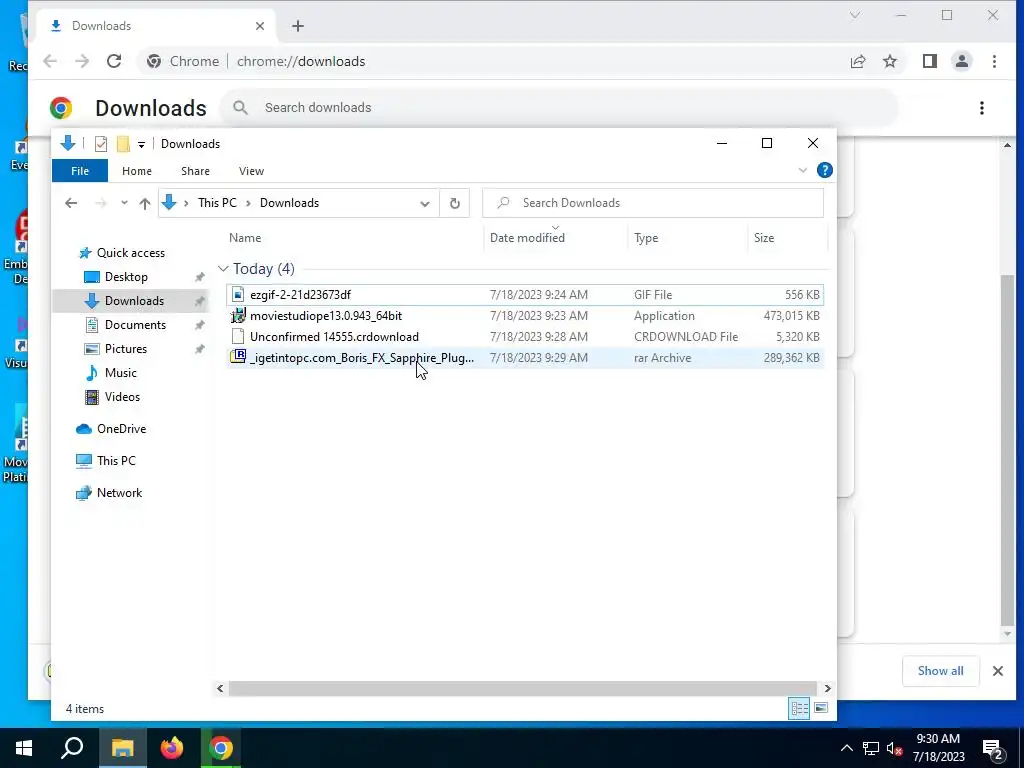Image resolution: width=1024 pixels, height=768 pixels.
Task: Click Chrome's Search downloads field
Action: [x=558, y=108]
